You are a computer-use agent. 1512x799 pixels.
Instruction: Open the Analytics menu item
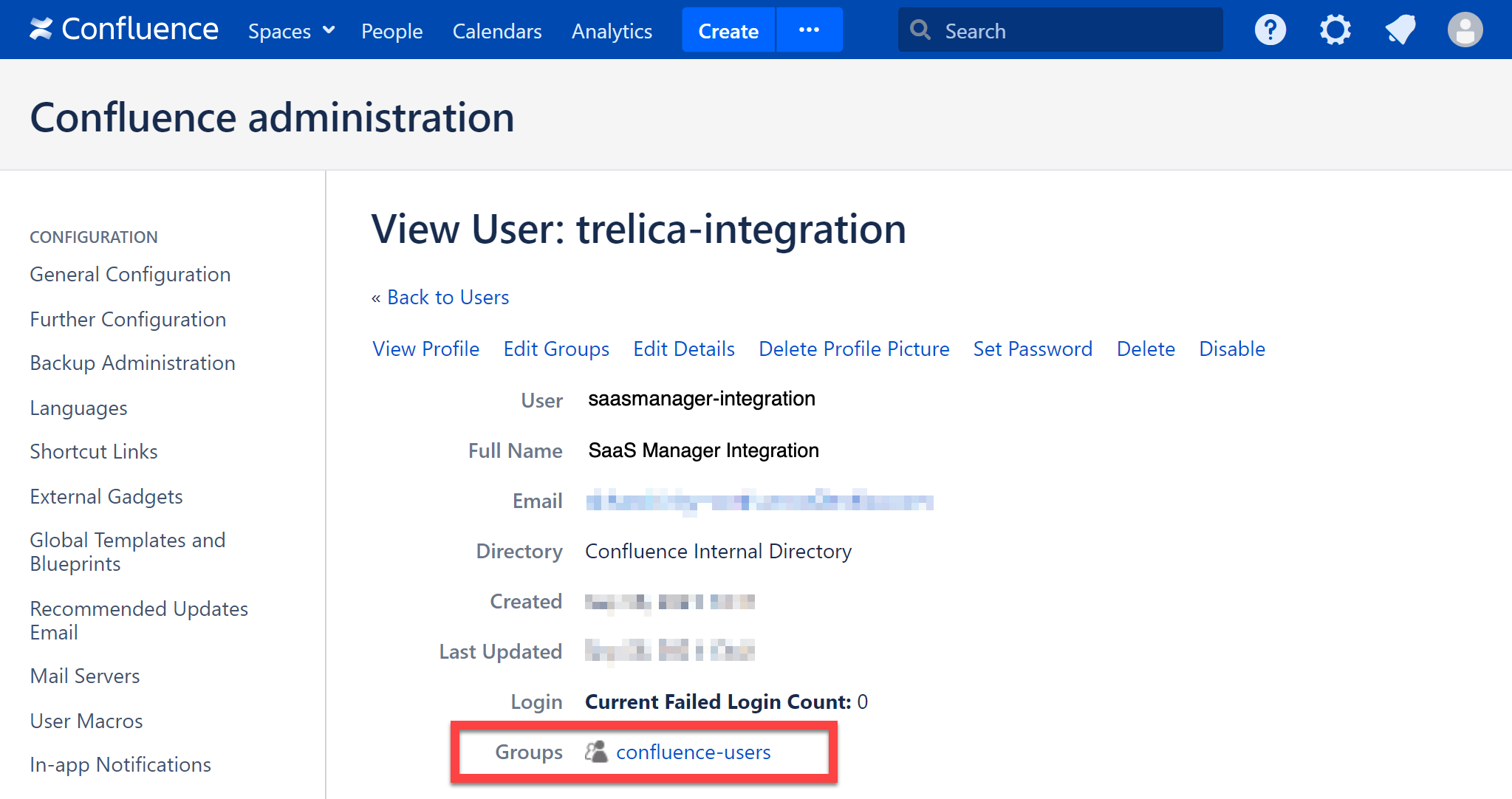612,31
